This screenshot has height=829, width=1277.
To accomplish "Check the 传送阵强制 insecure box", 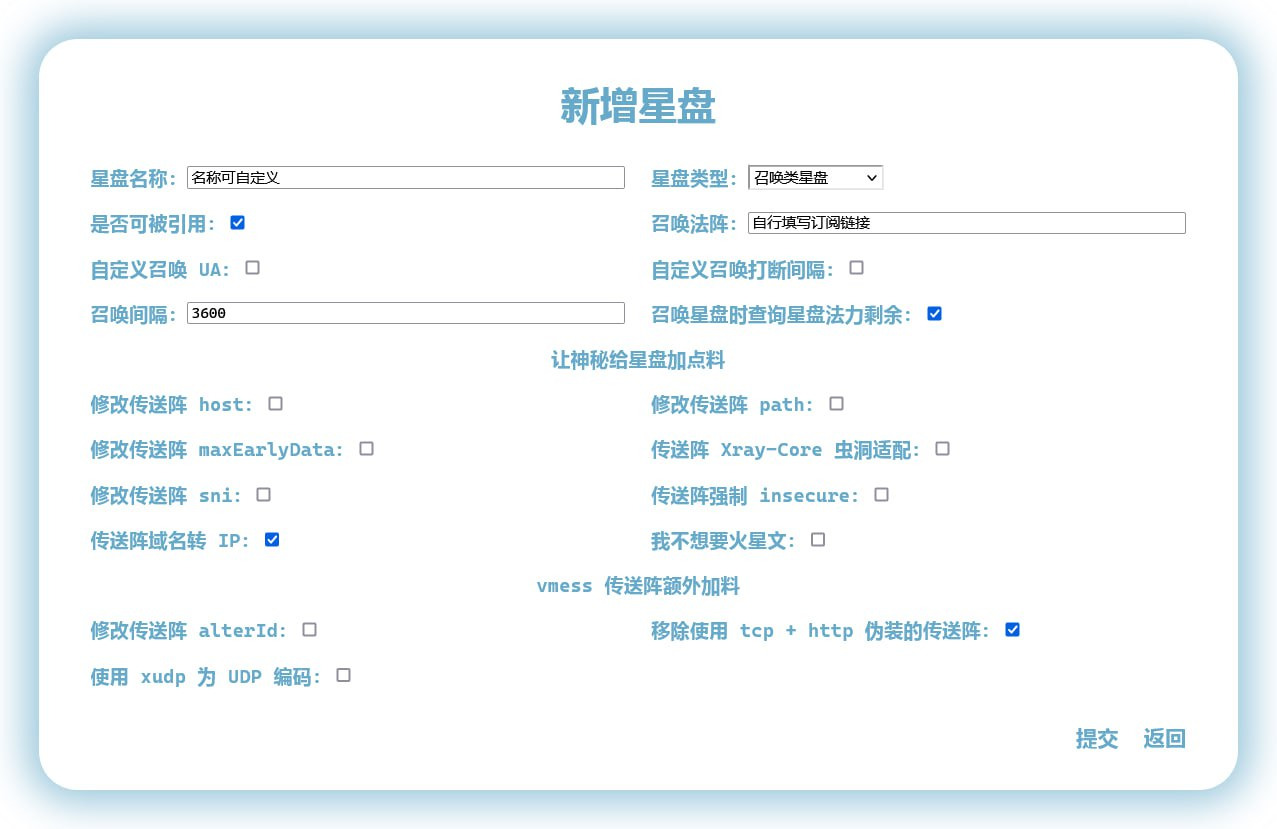I will 881,495.
